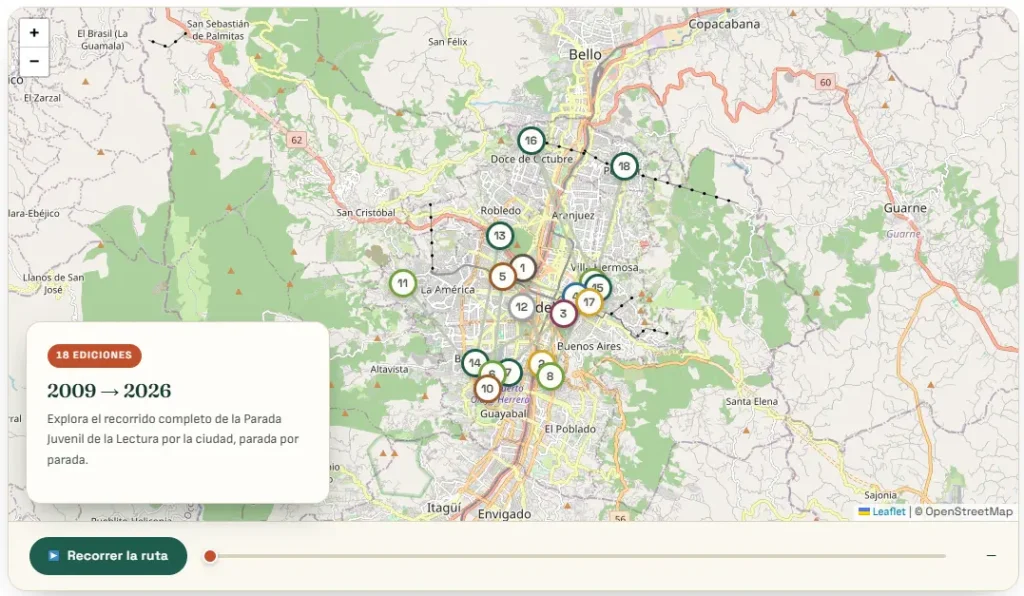The height and width of the screenshot is (596, 1024).
Task: Click the 2009 → 2026 heading
Action: 109,391
